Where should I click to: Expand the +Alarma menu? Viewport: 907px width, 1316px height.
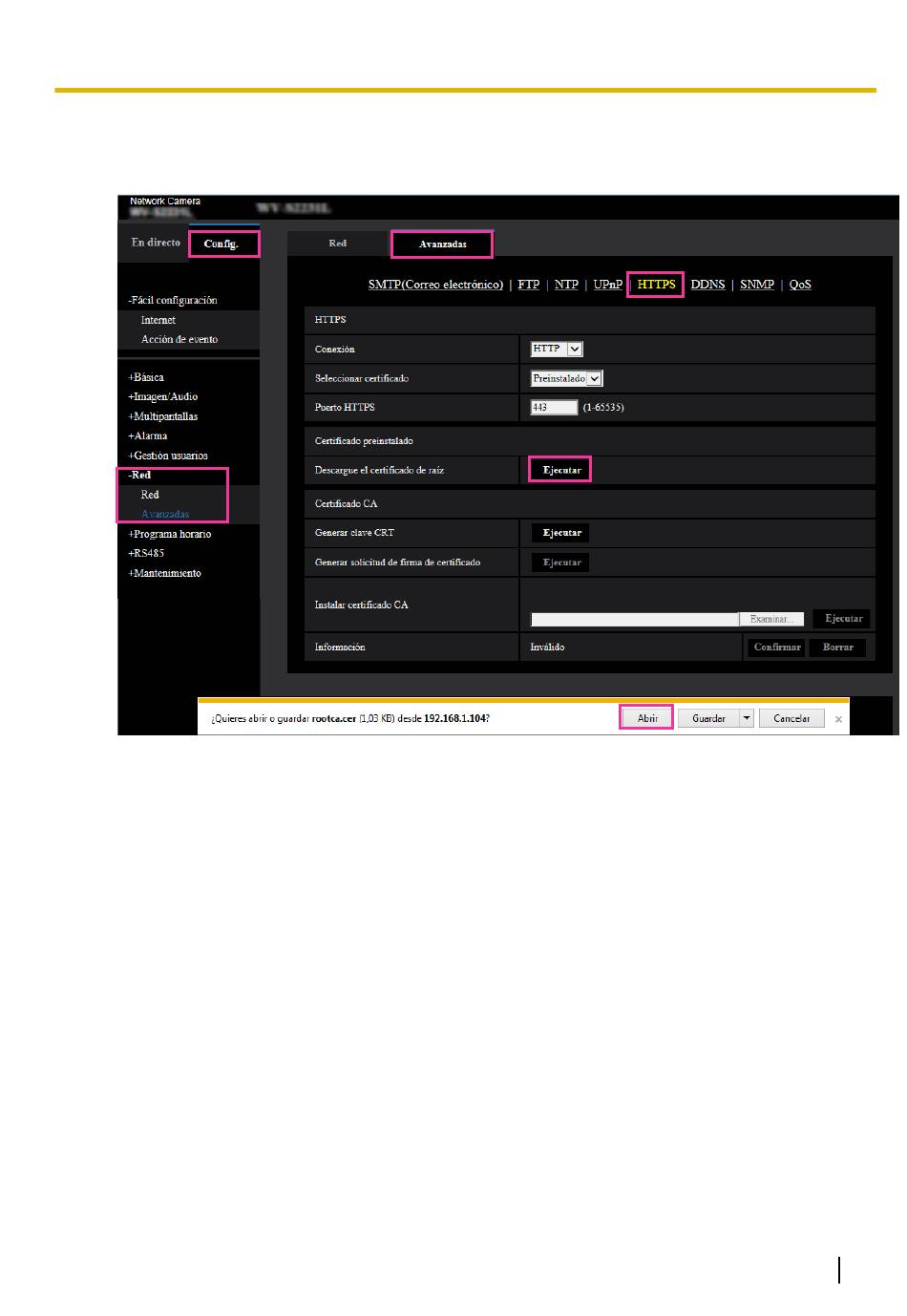148,435
